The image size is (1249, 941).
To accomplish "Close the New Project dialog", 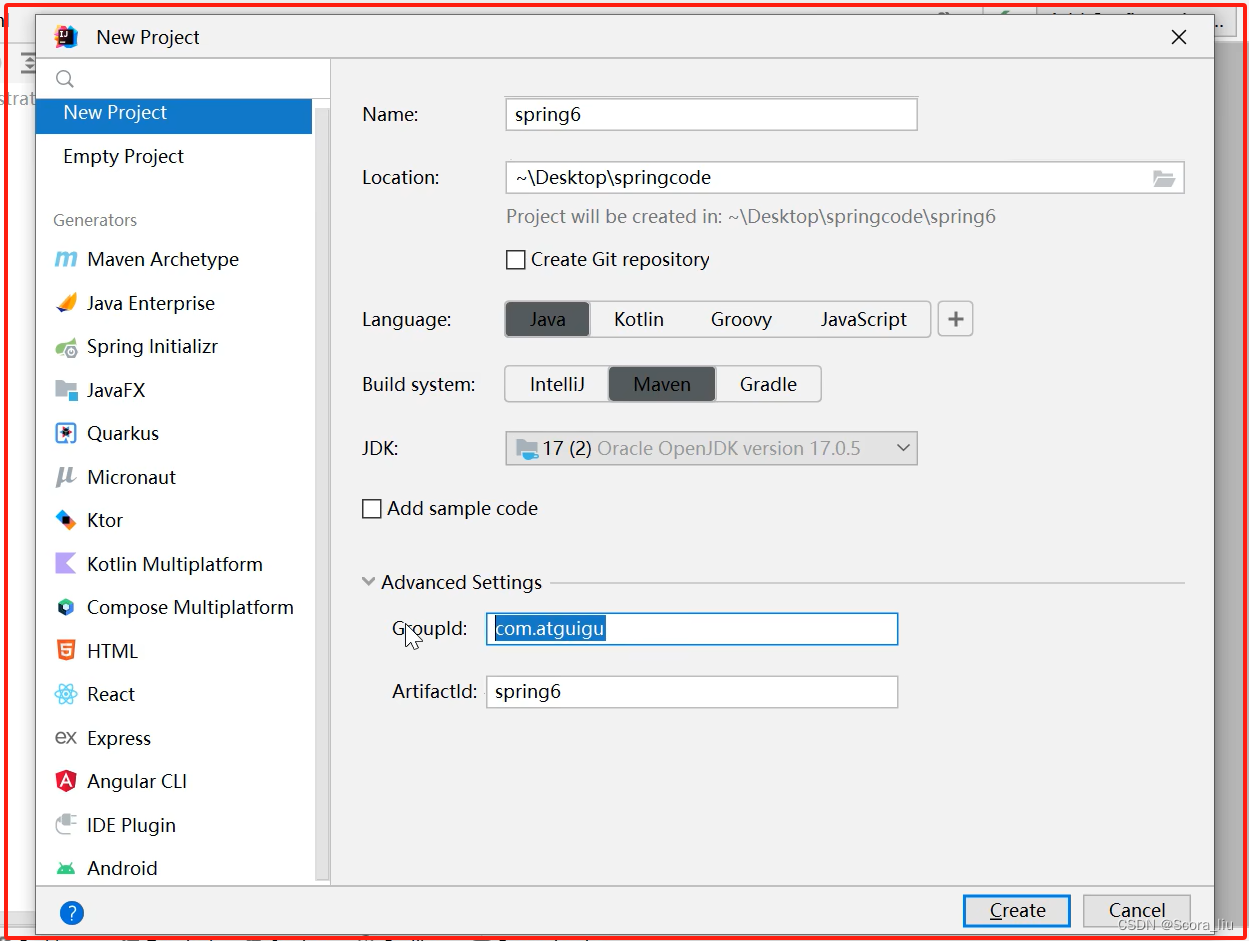I will (1179, 37).
